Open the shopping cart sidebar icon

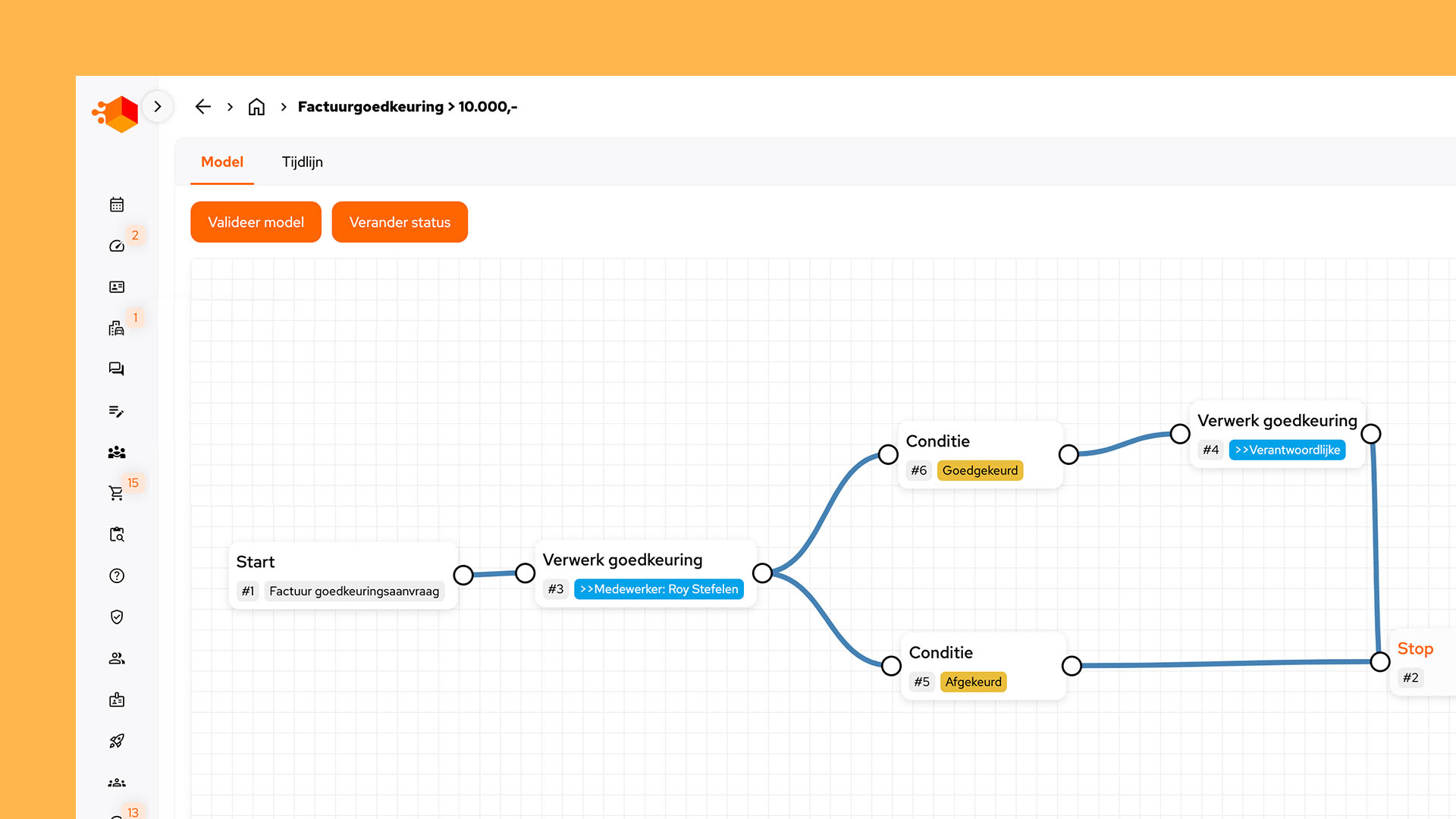pos(117,493)
